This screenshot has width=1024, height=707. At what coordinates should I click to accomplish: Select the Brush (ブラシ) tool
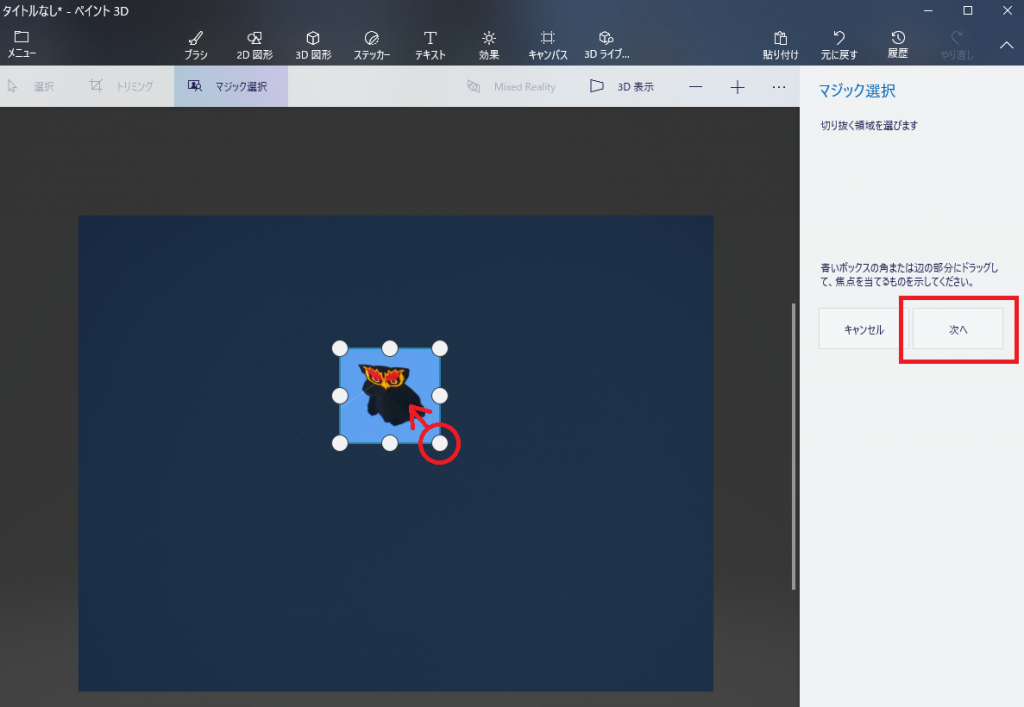tap(196, 44)
